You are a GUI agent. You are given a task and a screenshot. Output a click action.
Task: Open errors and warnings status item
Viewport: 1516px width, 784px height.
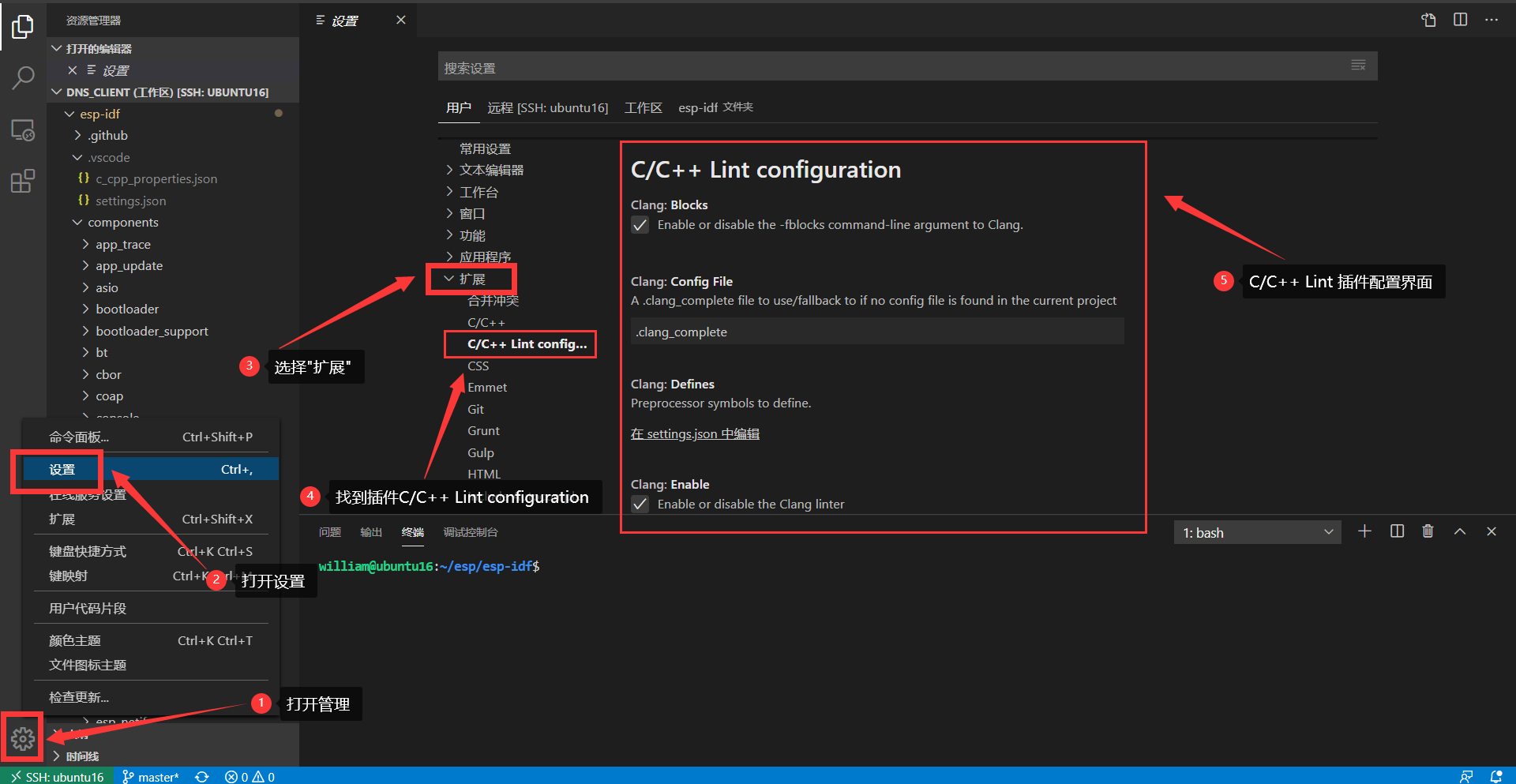tap(250, 776)
